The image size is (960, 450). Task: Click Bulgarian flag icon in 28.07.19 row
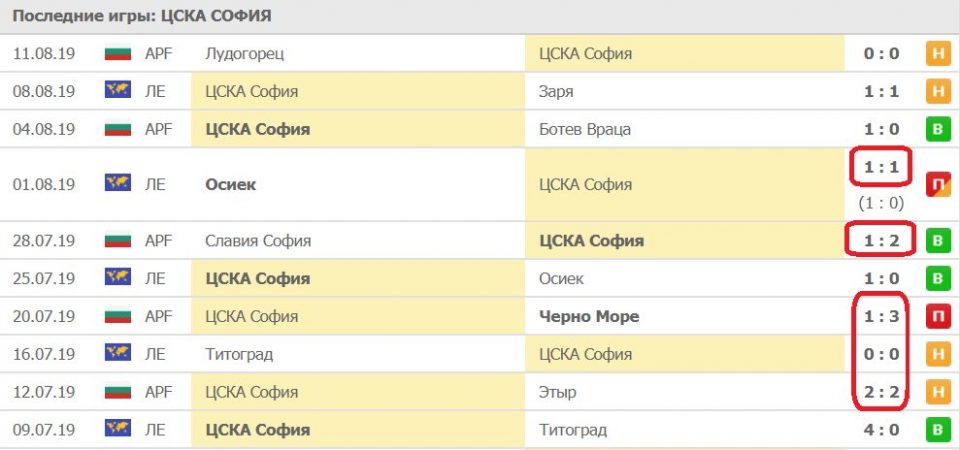(x=117, y=241)
